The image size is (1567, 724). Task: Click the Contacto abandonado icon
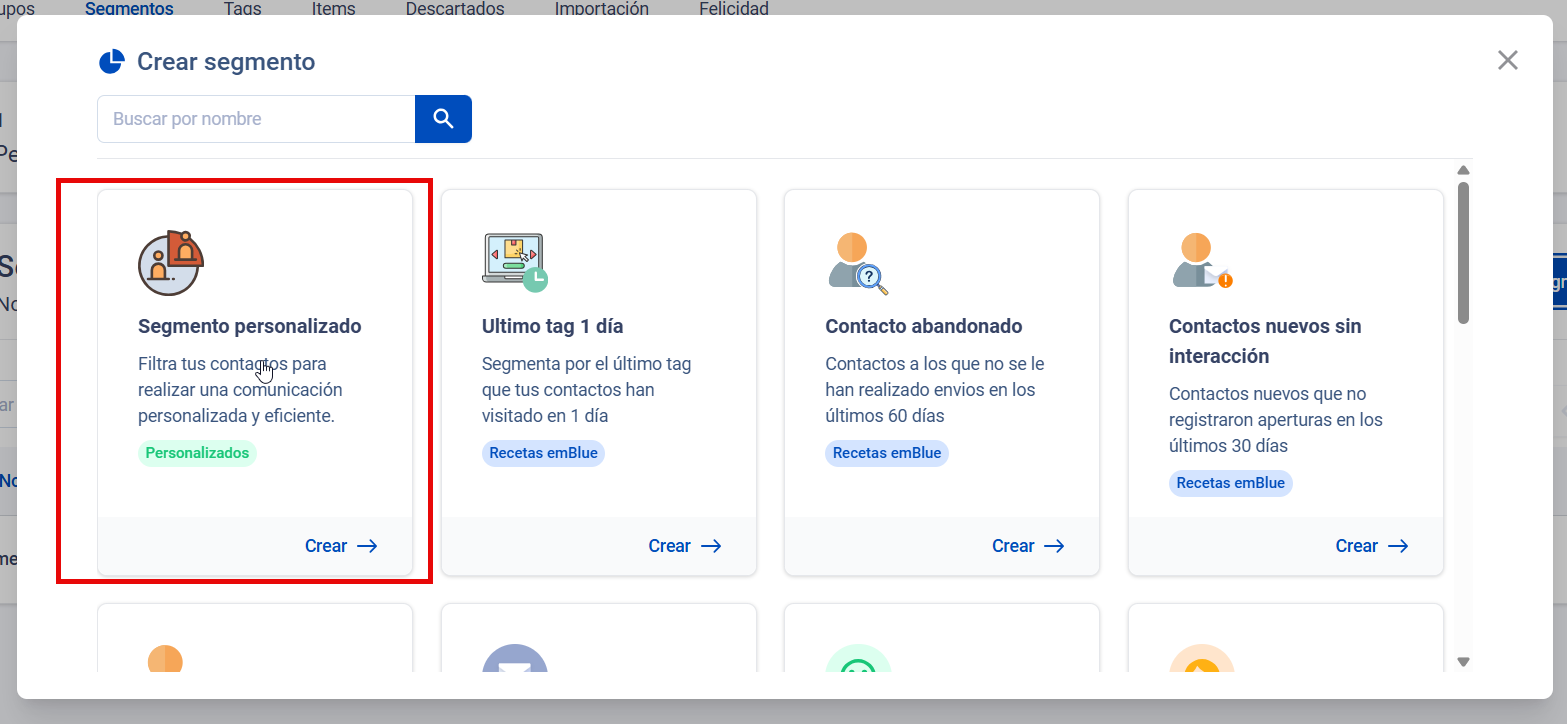click(x=857, y=263)
